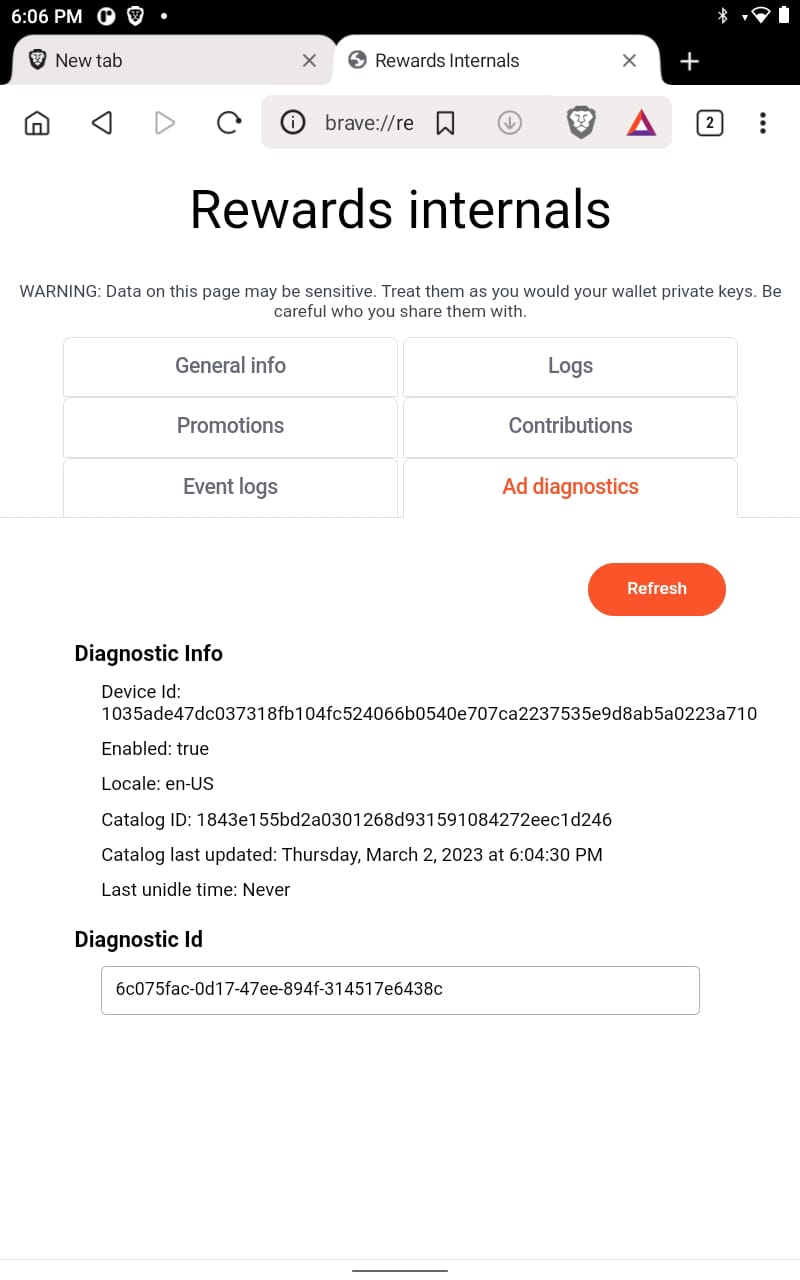Click the page info icon in address bar
800x1280 pixels.
pos(292,122)
